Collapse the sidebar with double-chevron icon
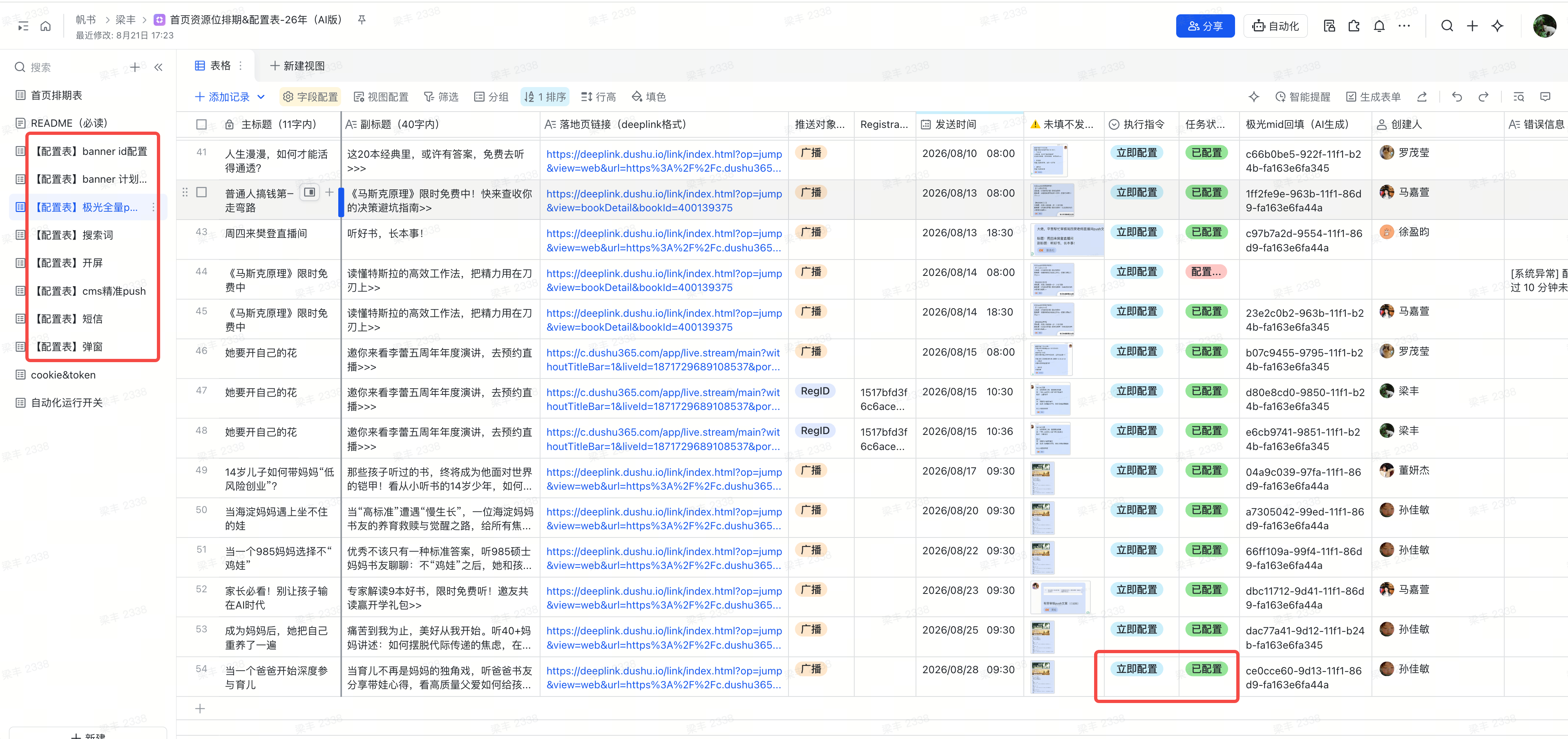 (x=158, y=67)
